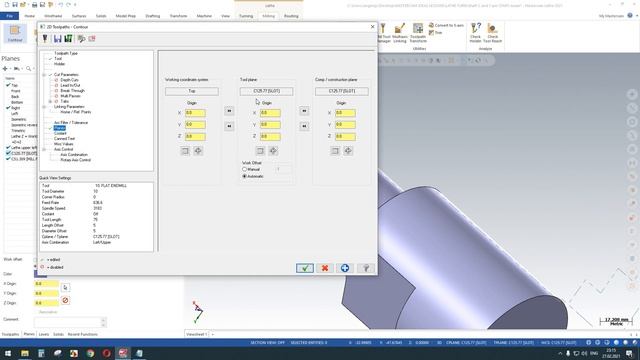Select Lead In/Out in the tree
The height and width of the screenshot is (360, 640).
coord(70,85)
